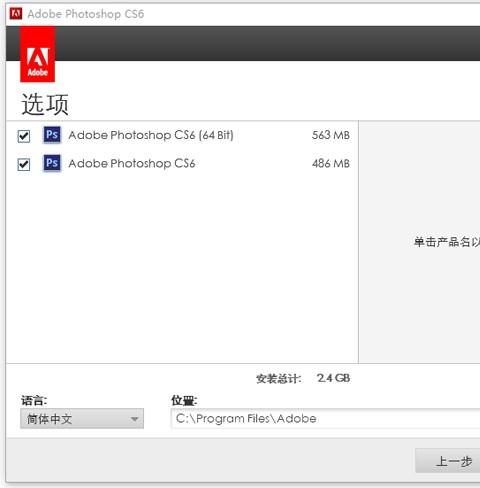Select the Adobe Photoshop CS6 (64 Bit) product name
The height and width of the screenshot is (488, 480).
click(x=151, y=135)
